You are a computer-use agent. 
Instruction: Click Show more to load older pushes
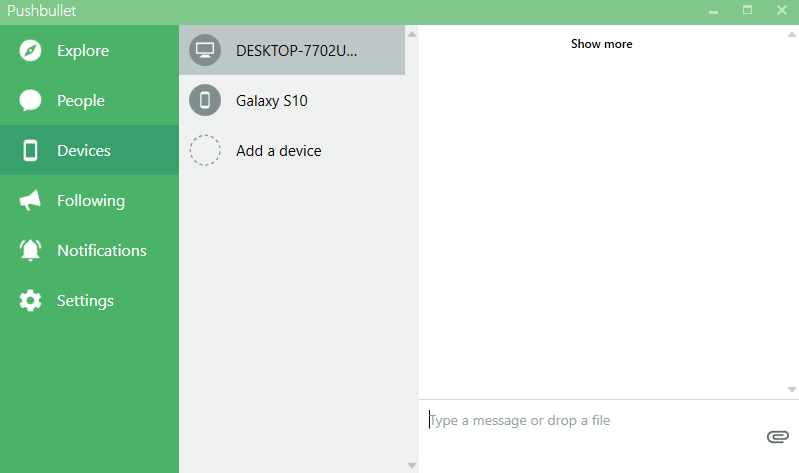601,44
